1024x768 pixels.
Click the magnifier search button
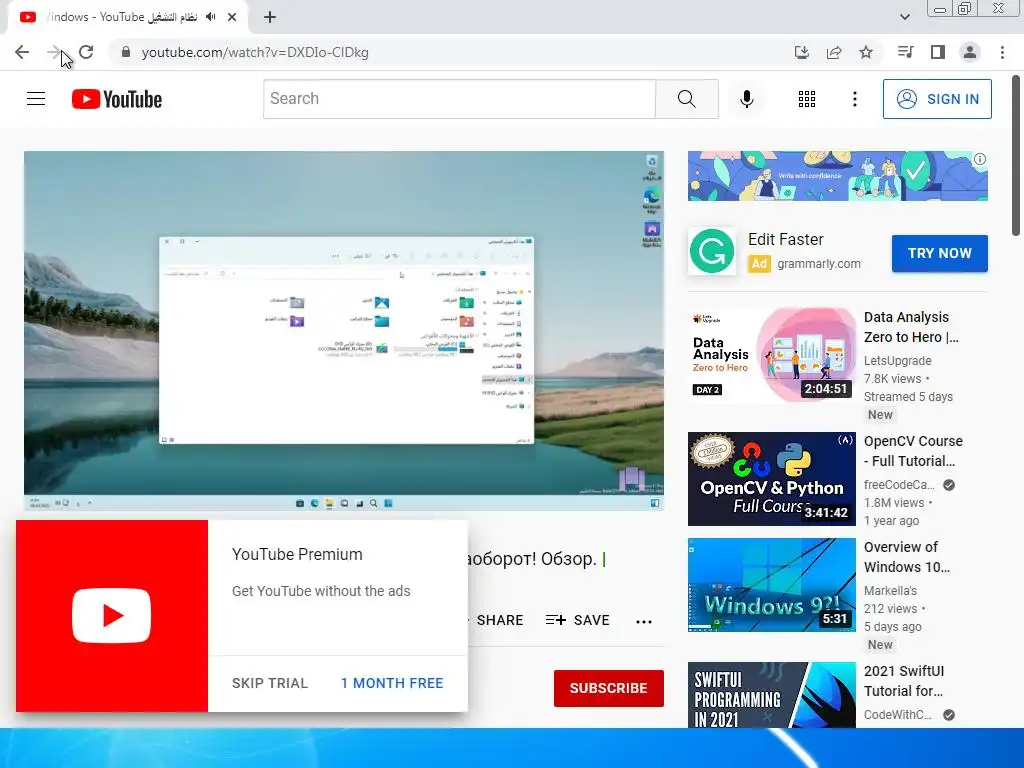pos(686,99)
